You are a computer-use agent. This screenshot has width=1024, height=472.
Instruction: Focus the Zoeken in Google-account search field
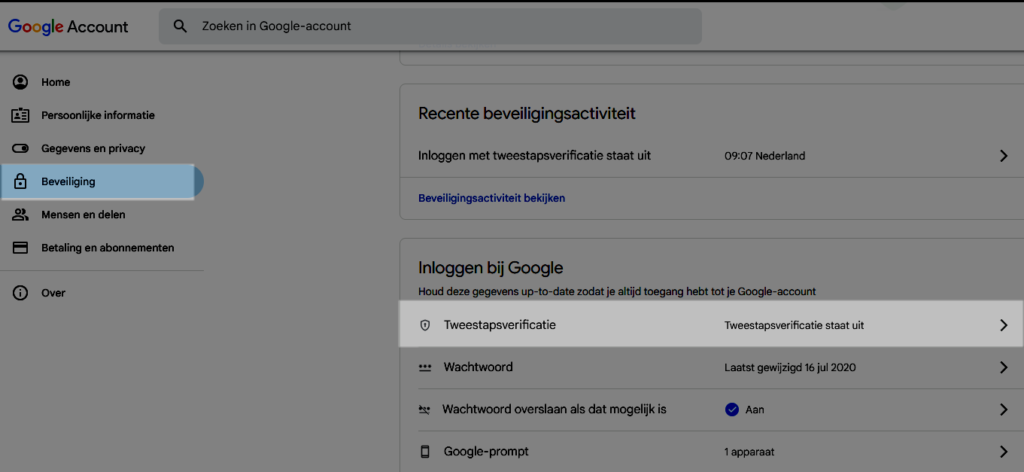pyautogui.click(x=430, y=26)
